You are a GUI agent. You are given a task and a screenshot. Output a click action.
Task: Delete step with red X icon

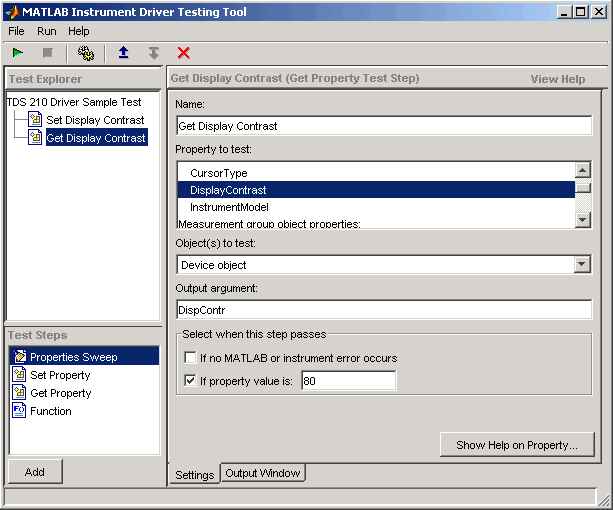[x=183, y=53]
